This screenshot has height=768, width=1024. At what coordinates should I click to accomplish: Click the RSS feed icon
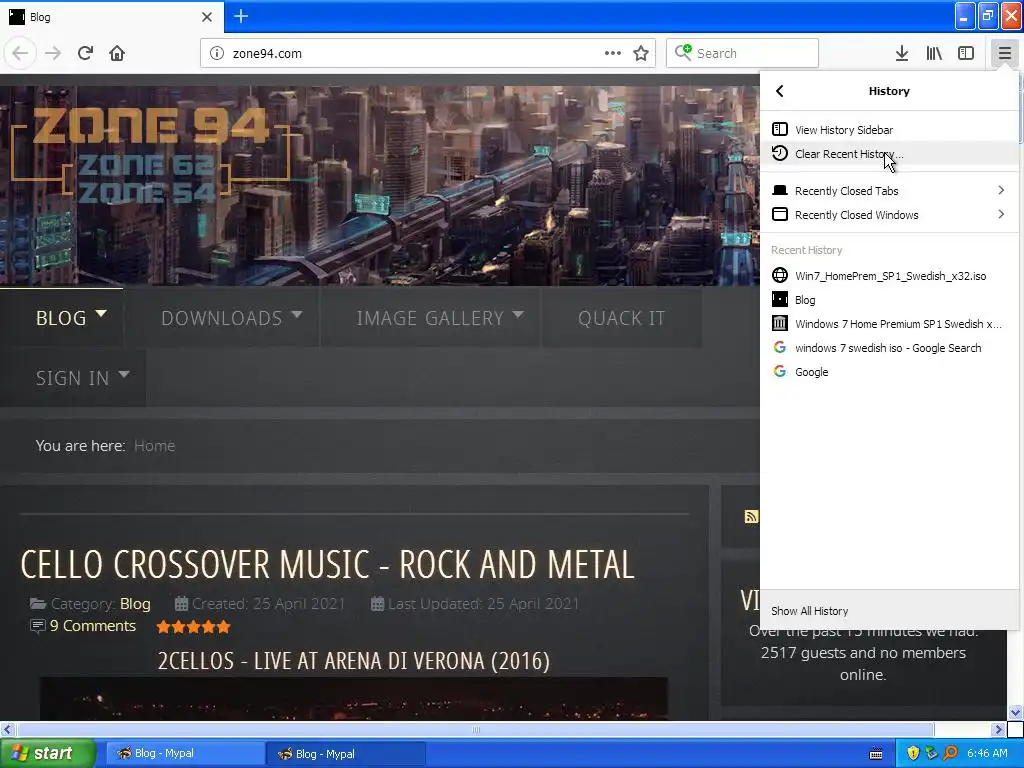point(751,517)
